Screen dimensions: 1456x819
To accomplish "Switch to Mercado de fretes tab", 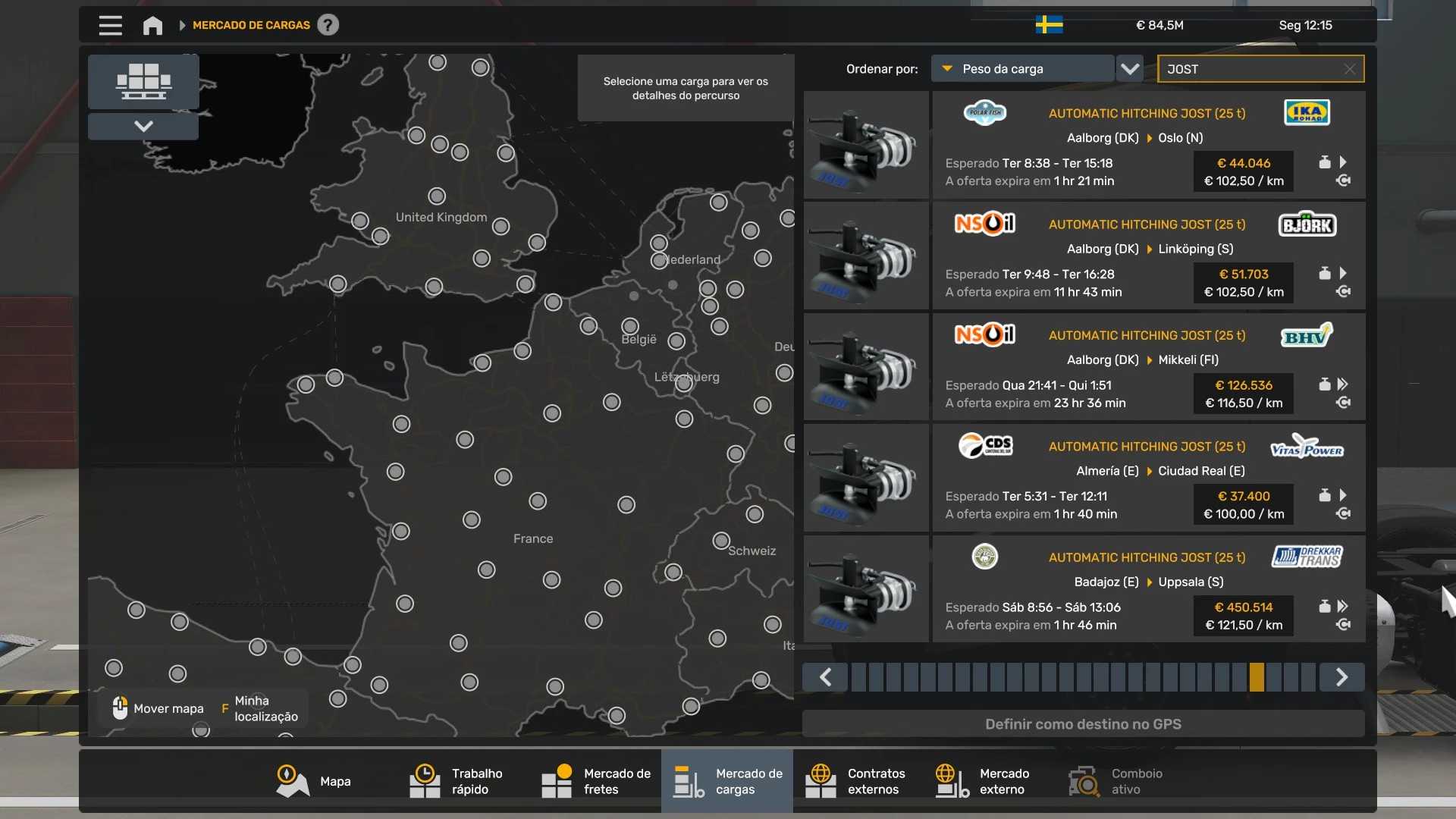I will [x=596, y=781].
